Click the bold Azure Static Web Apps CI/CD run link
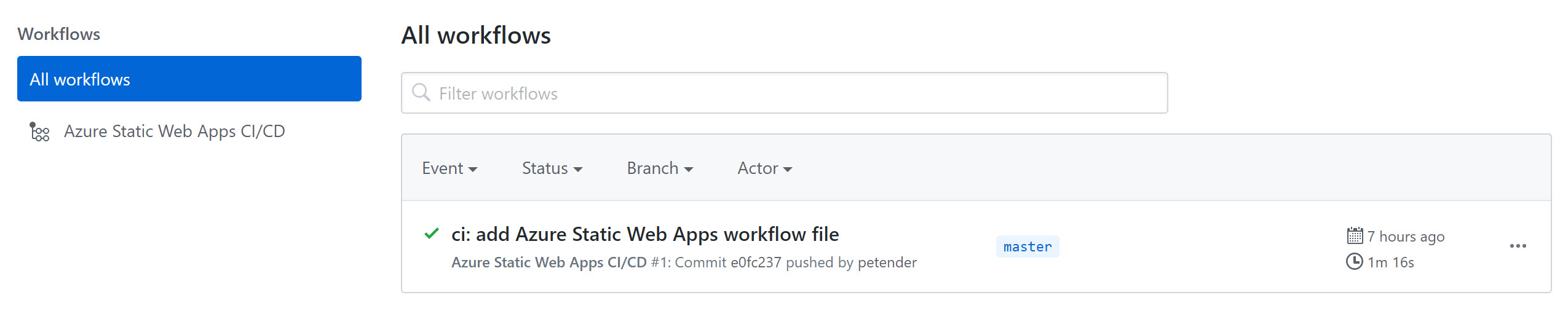Viewport: 1568px width, 319px height. (548, 262)
